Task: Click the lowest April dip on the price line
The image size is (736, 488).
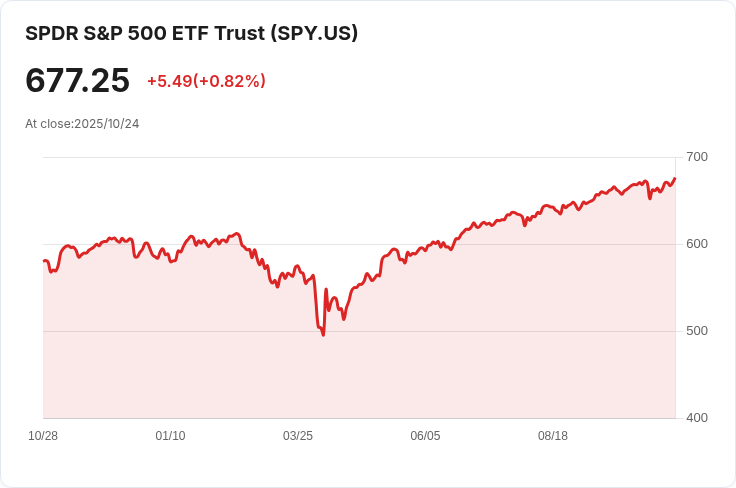Action: pyautogui.click(x=323, y=335)
